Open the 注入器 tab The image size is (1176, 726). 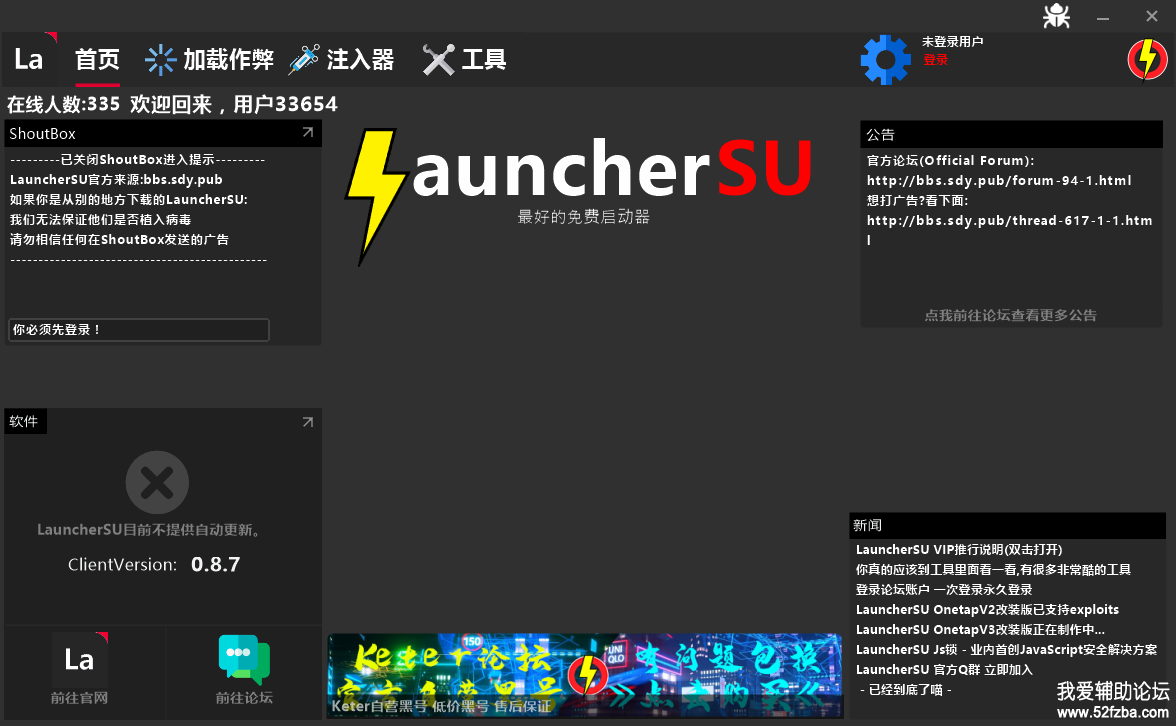[360, 59]
